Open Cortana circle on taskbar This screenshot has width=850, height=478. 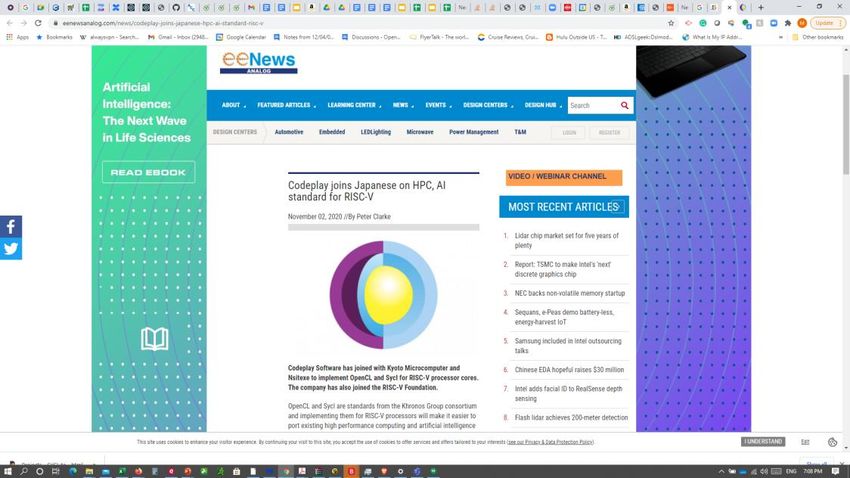pyautogui.click(x=40, y=471)
